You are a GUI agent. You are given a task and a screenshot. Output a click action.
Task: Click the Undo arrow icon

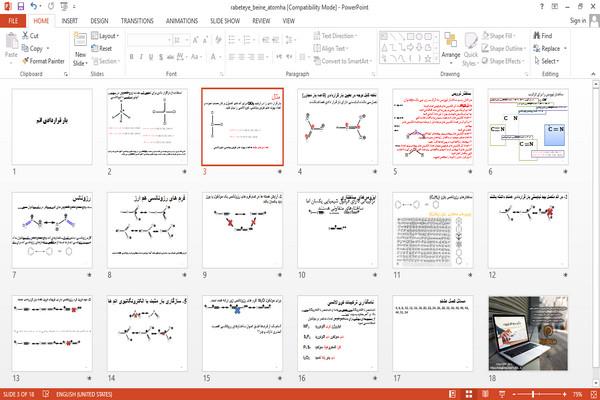point(33,6)
